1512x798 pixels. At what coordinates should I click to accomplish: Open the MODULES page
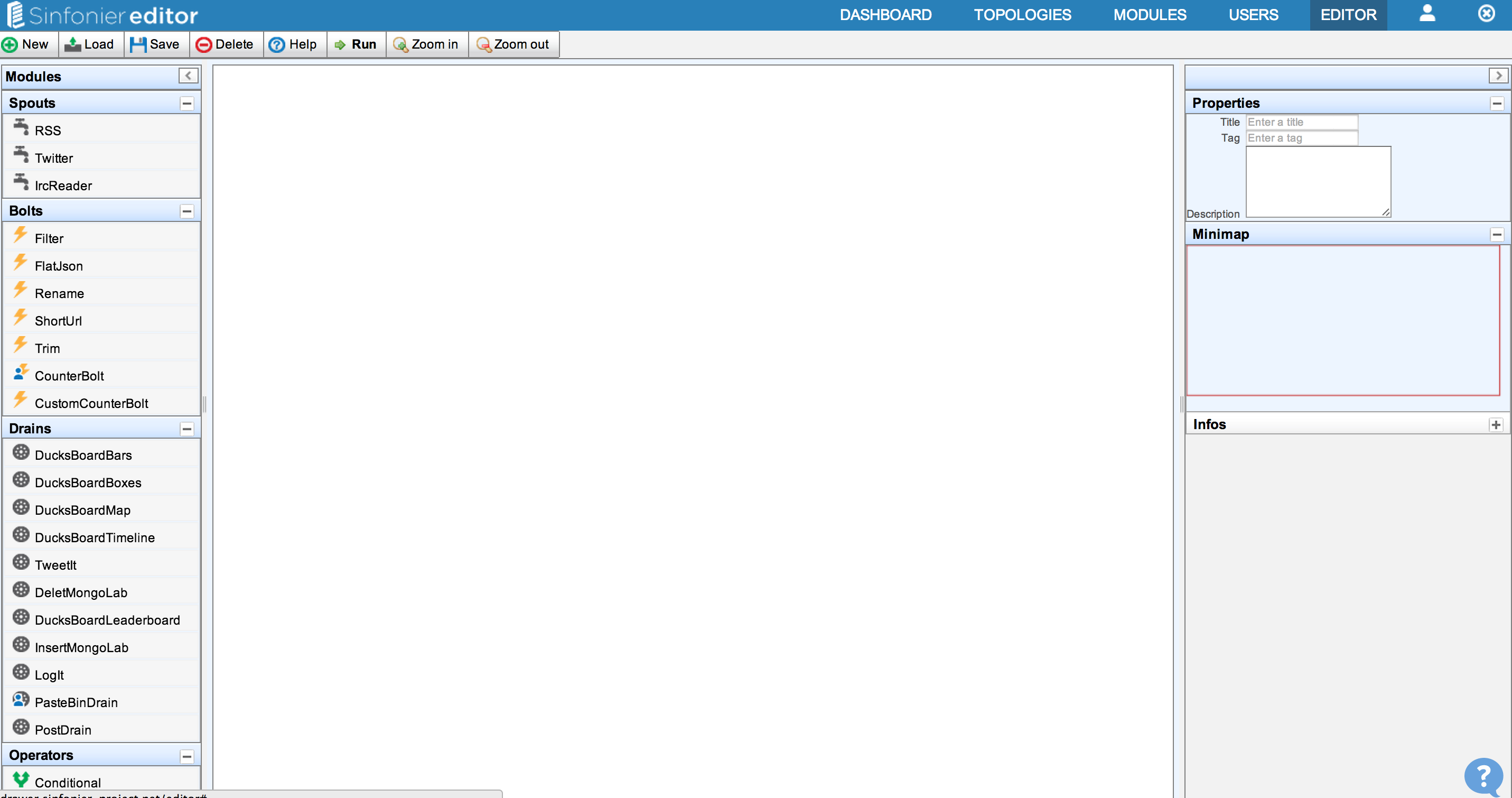(1149, 14)
